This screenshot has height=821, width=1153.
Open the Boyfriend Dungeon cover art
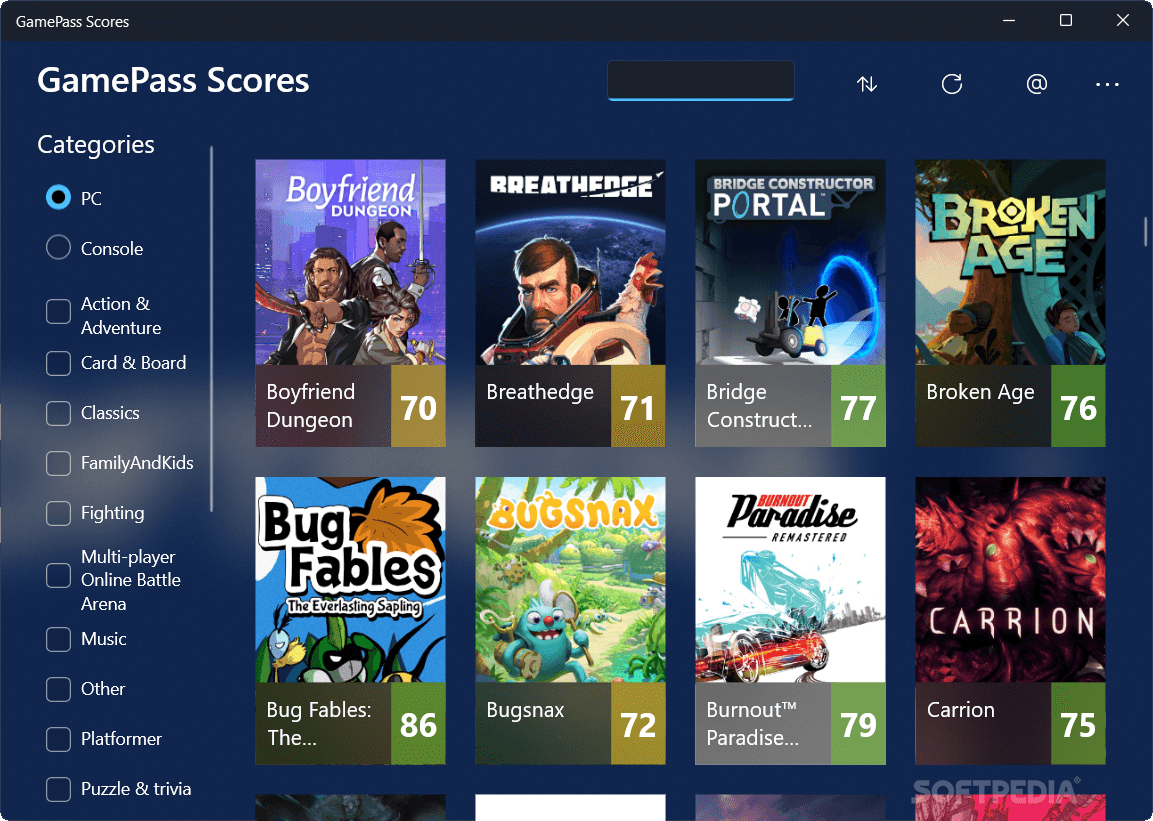coord(350,262)
